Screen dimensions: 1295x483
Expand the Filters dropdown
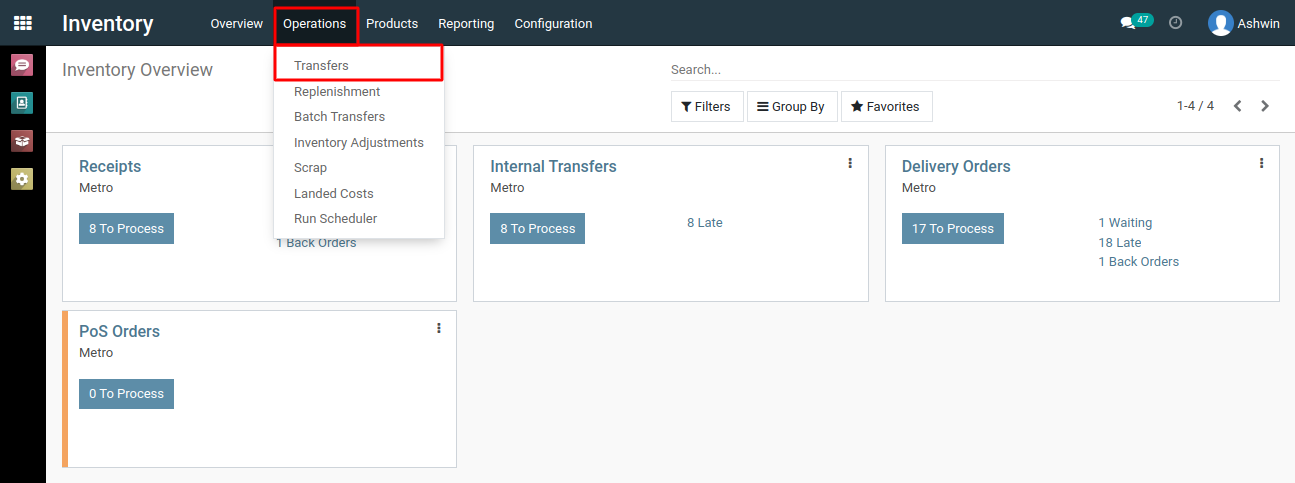click(707, 106)
